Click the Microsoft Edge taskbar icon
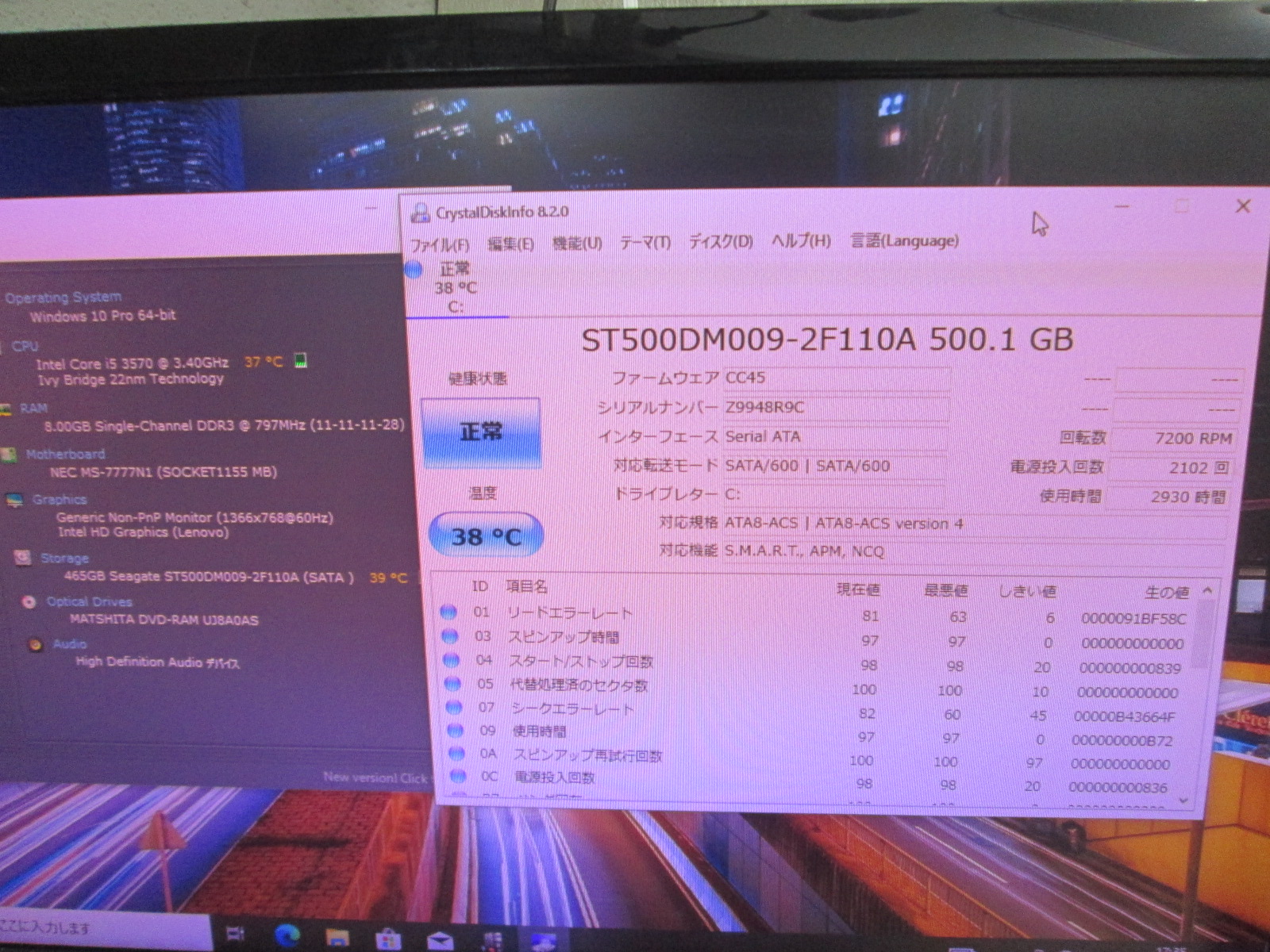Screen dimensions: 1270x952 [287, 936]
